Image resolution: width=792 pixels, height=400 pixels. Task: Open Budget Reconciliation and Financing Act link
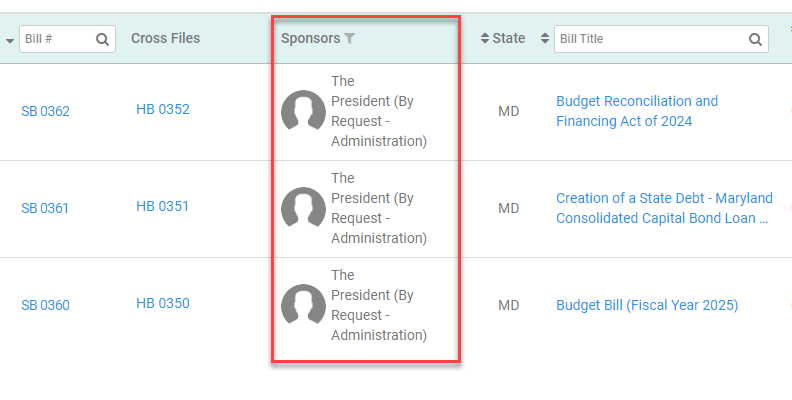(637, 111)
